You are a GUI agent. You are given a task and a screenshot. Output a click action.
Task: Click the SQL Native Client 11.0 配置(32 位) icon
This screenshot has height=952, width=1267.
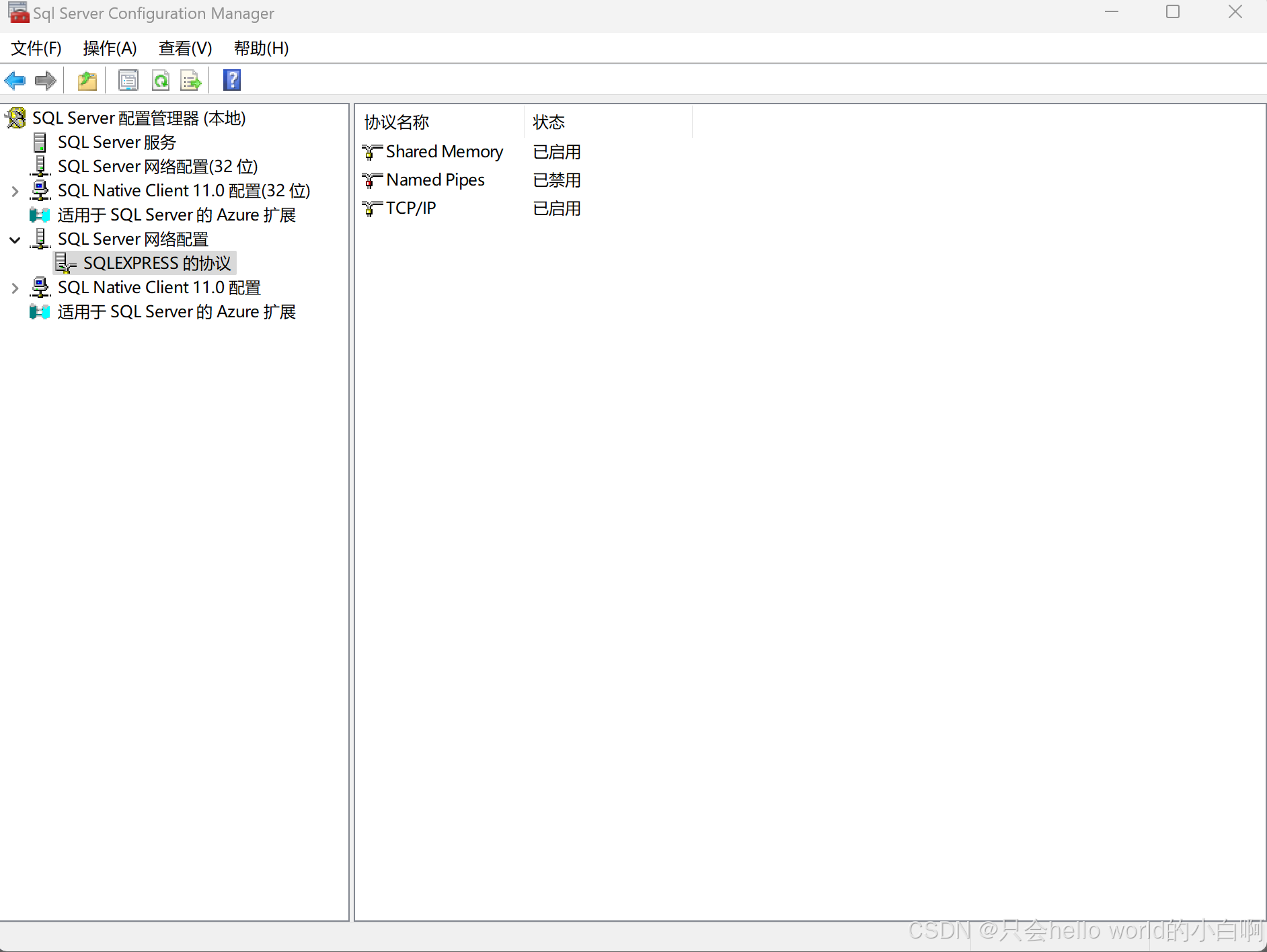pyautogui.click(x=40, y=191)
